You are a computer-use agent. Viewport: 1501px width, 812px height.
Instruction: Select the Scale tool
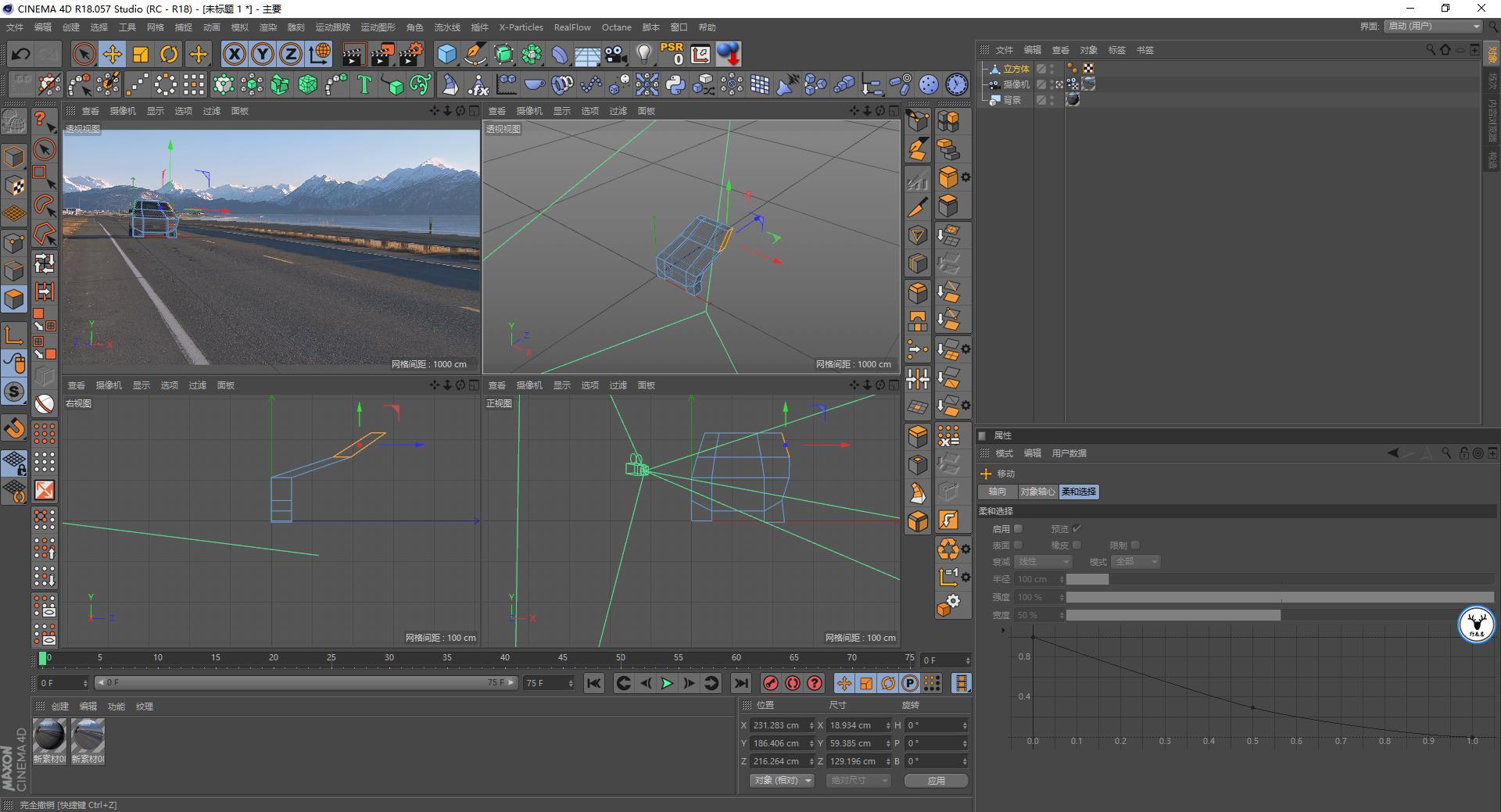click(x=141, y=54)
